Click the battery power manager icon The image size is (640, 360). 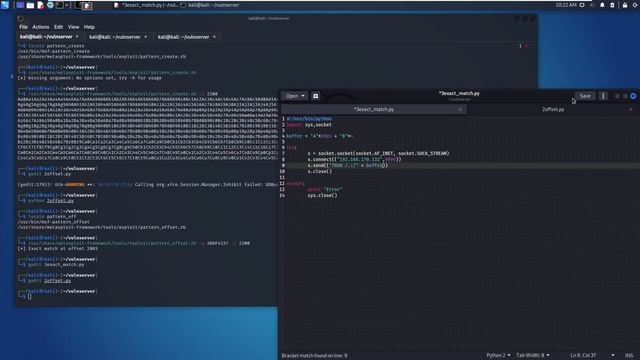[612, 5]
